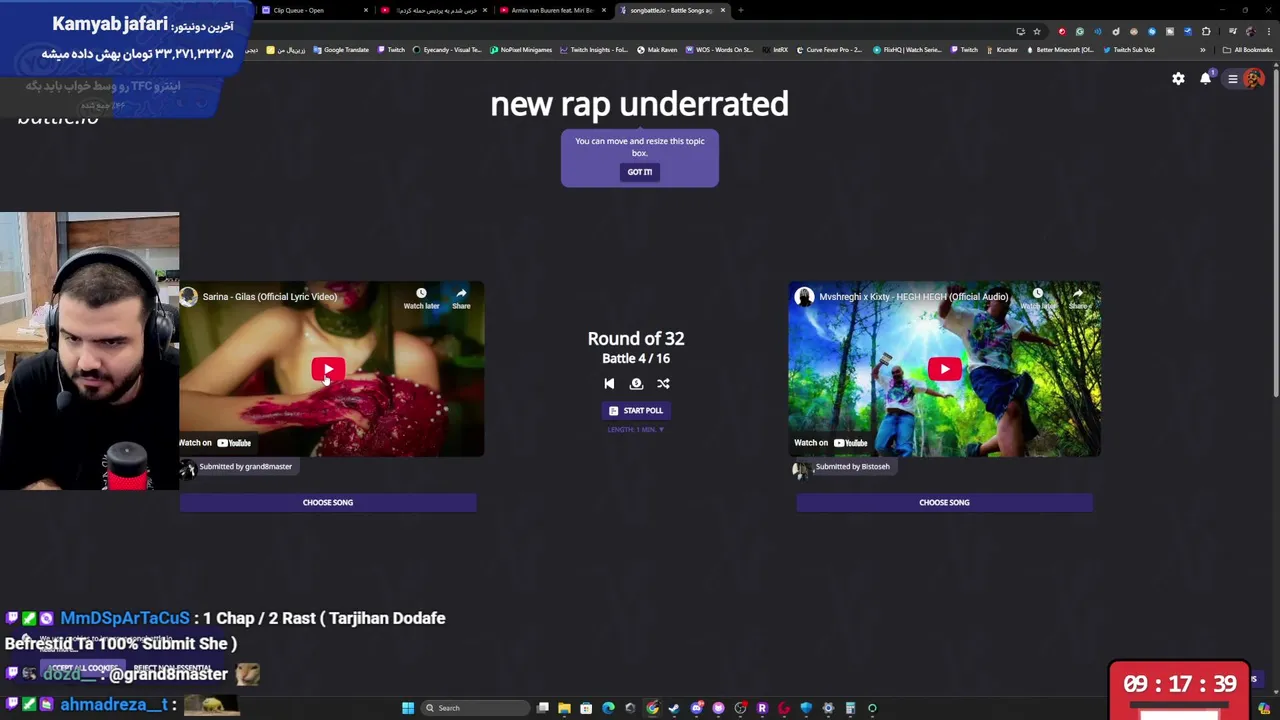This screenshot has width=1280, height=720.
Task: Go back to previous battle icon
Action: coord(609,383)
